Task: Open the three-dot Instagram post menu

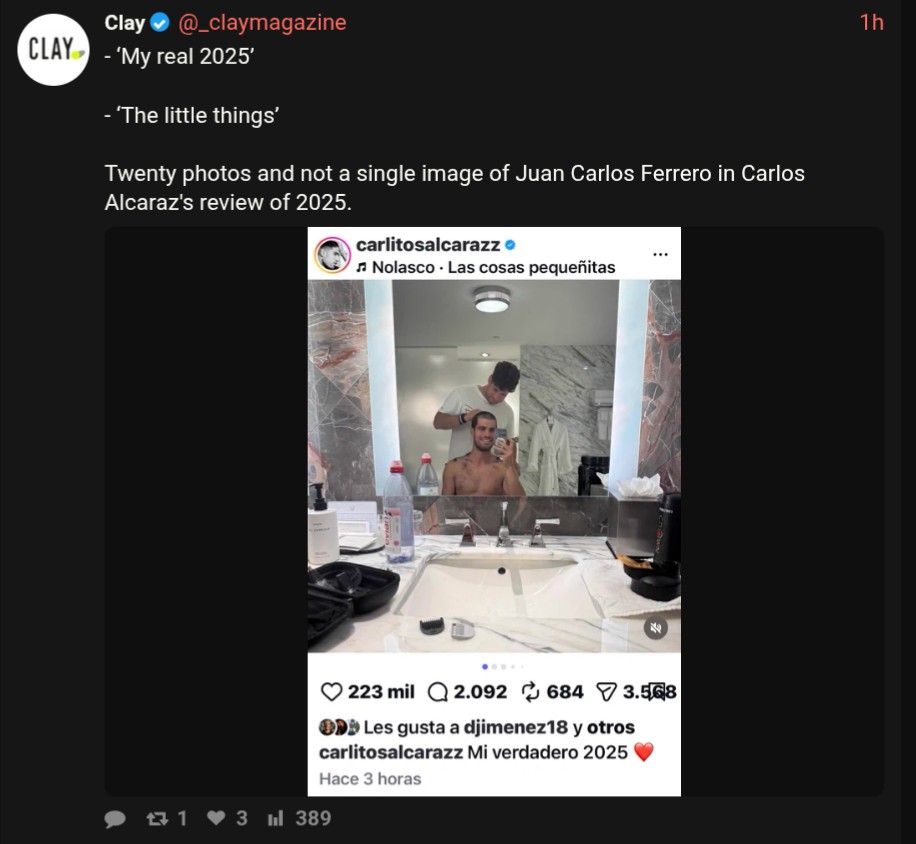Action: point(660,254)
